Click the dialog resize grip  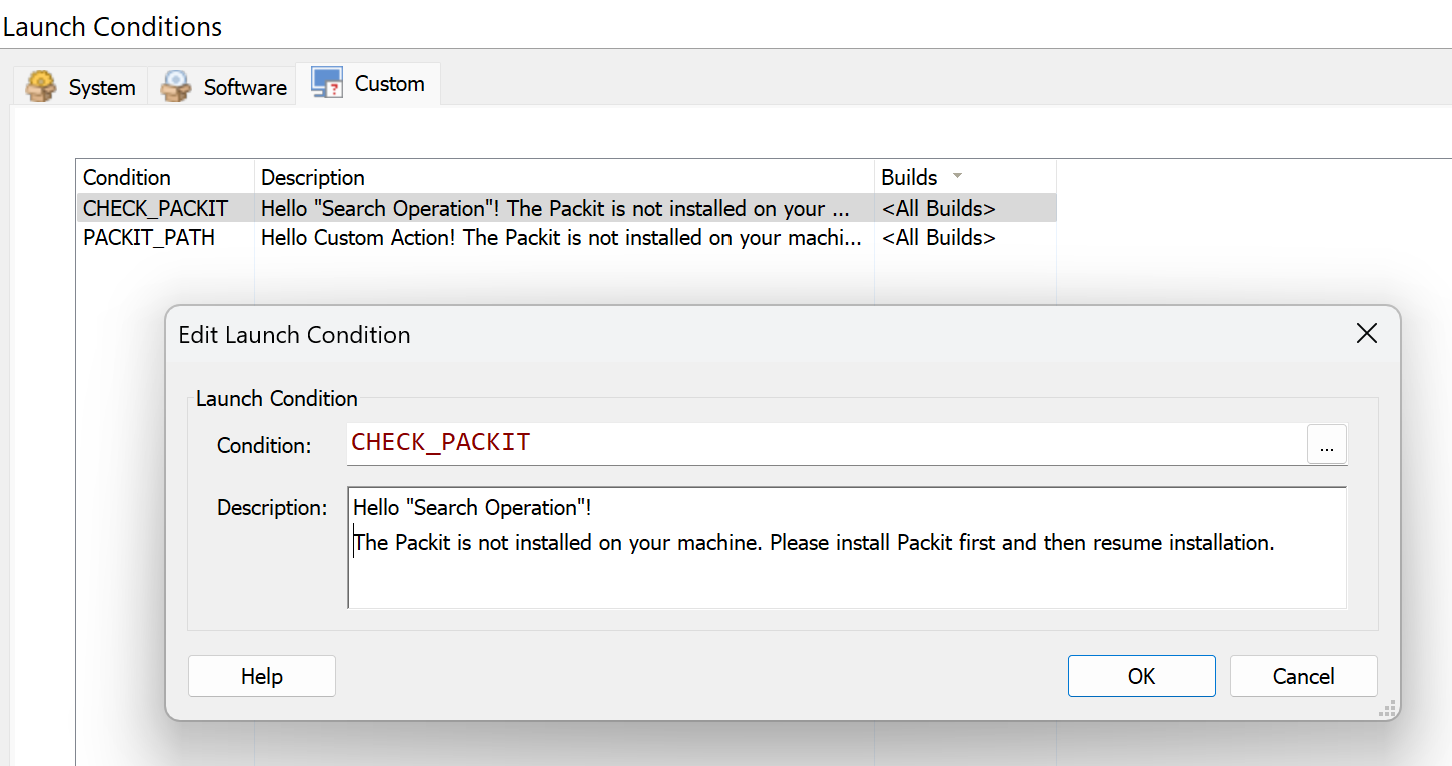tap(1387, 708)
